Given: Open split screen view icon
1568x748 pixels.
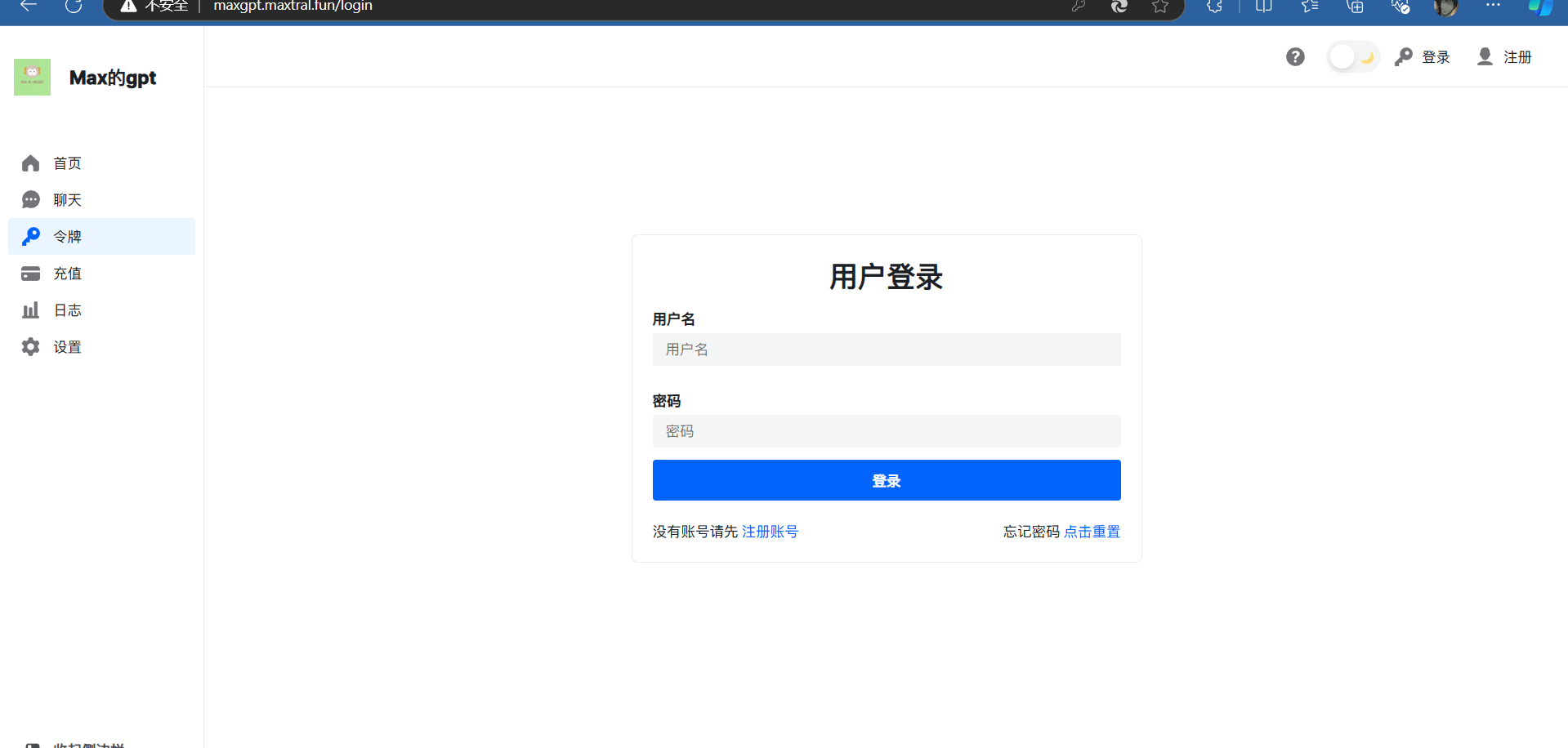Looking at the screenshot, I should click(1263, 6).
